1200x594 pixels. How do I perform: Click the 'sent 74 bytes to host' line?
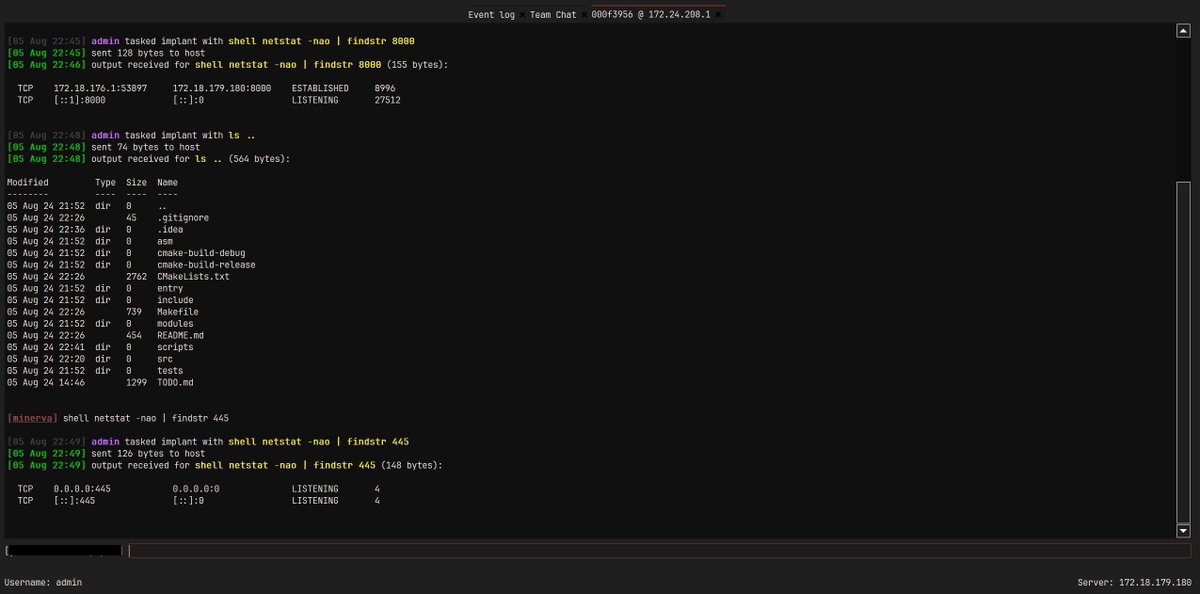coord(146,147)
